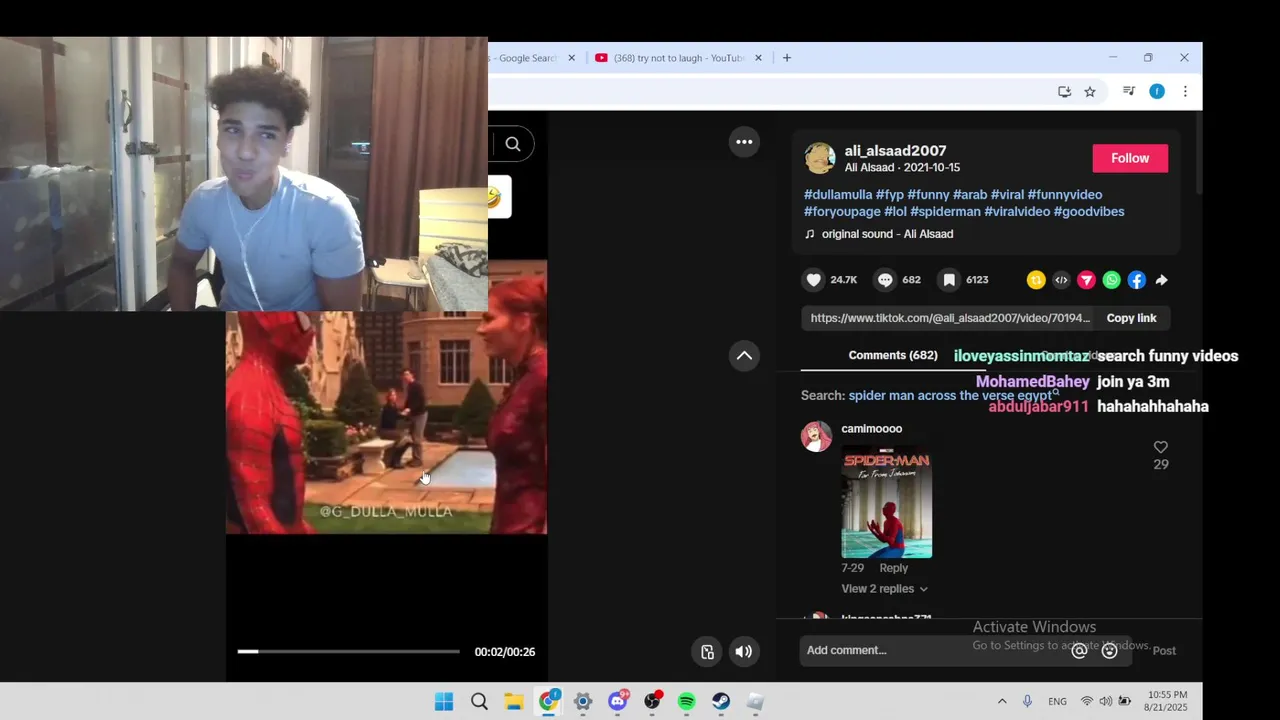Open emoji picker in comment box
The image size is (1280, 720).
pyautogui.click(x=1109, y=651)
